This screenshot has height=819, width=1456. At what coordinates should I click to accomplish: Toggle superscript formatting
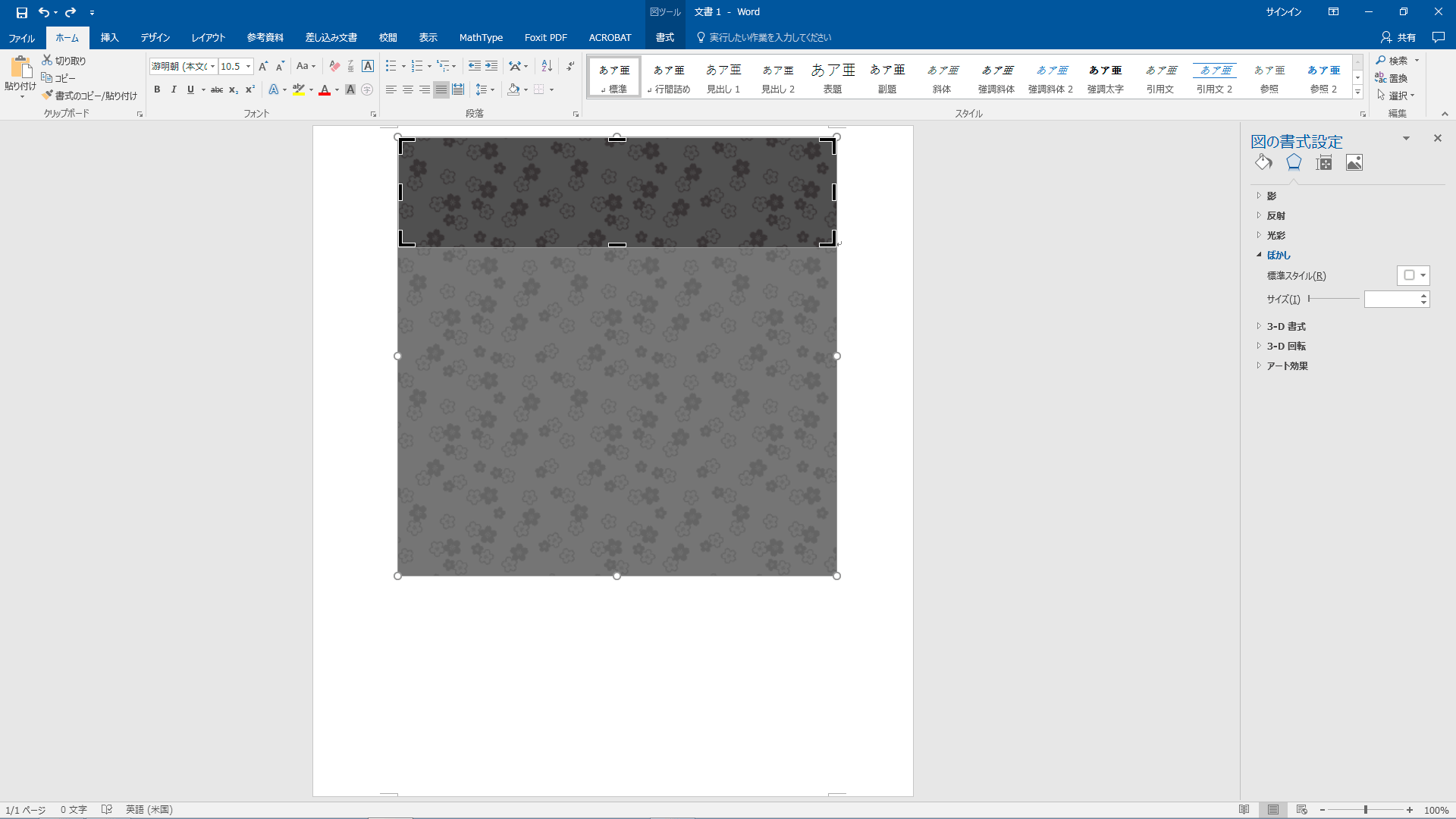coord(250,89)
